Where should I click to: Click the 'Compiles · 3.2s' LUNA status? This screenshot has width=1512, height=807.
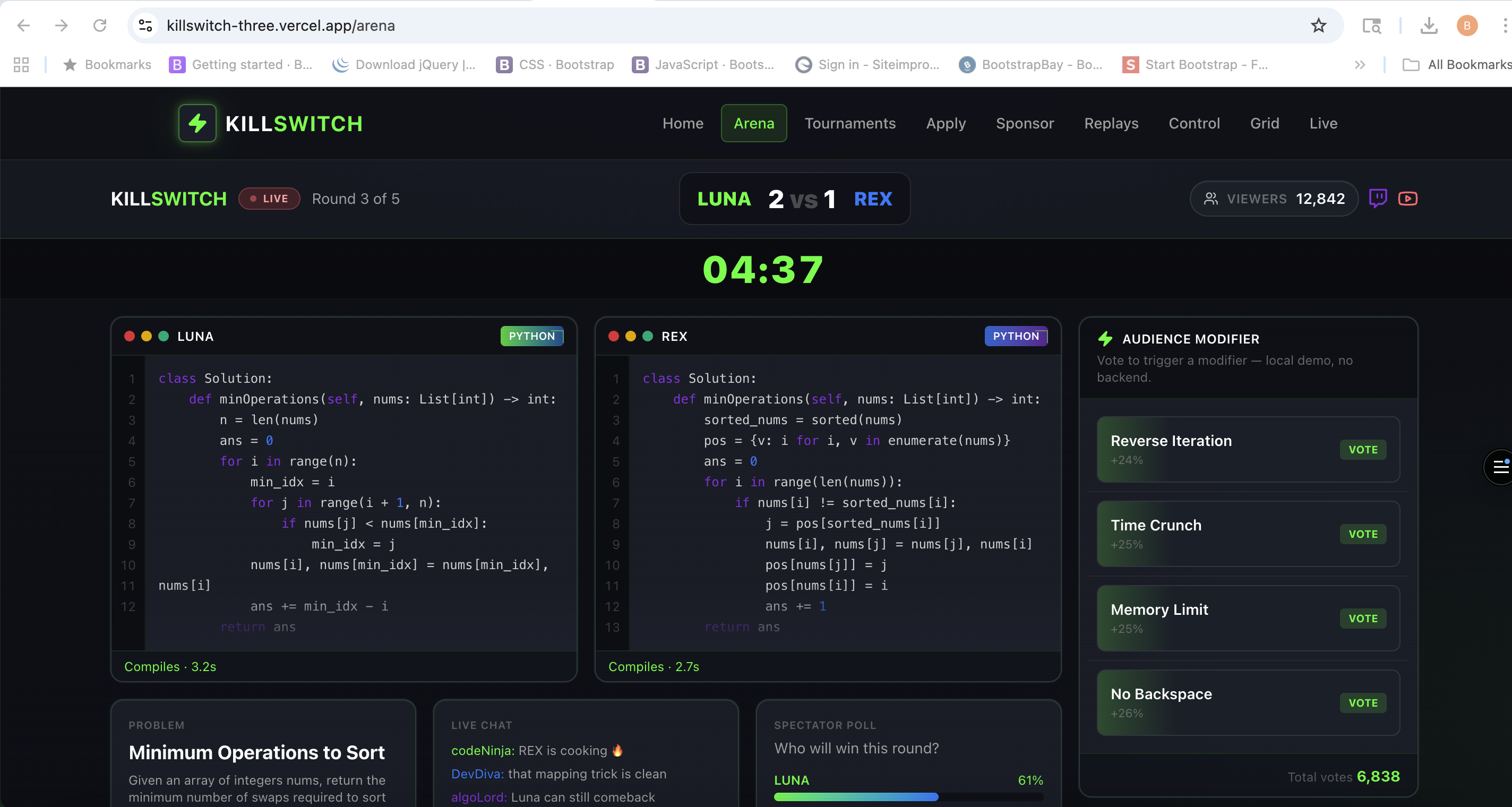[x=170, y=667]
